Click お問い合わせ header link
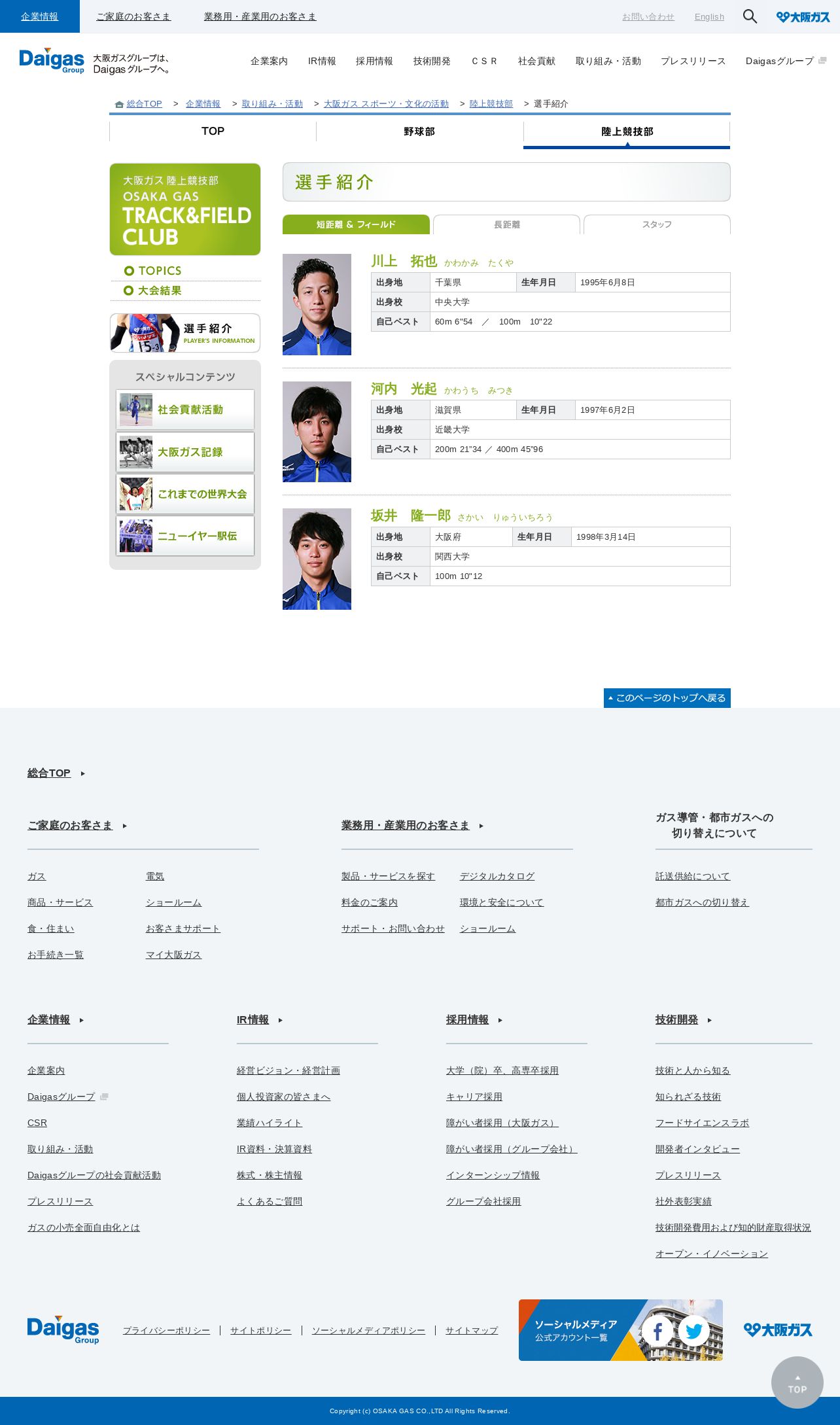 (x=648, y=17)
